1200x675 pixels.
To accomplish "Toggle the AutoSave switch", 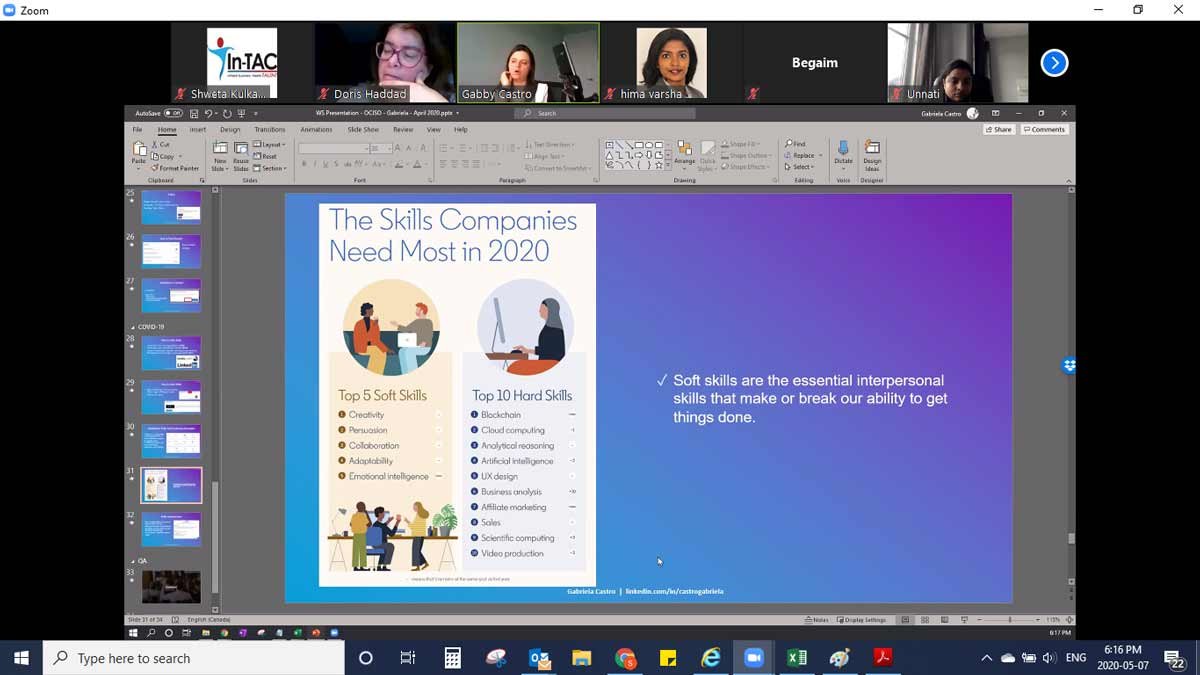I will coord(173,114).
